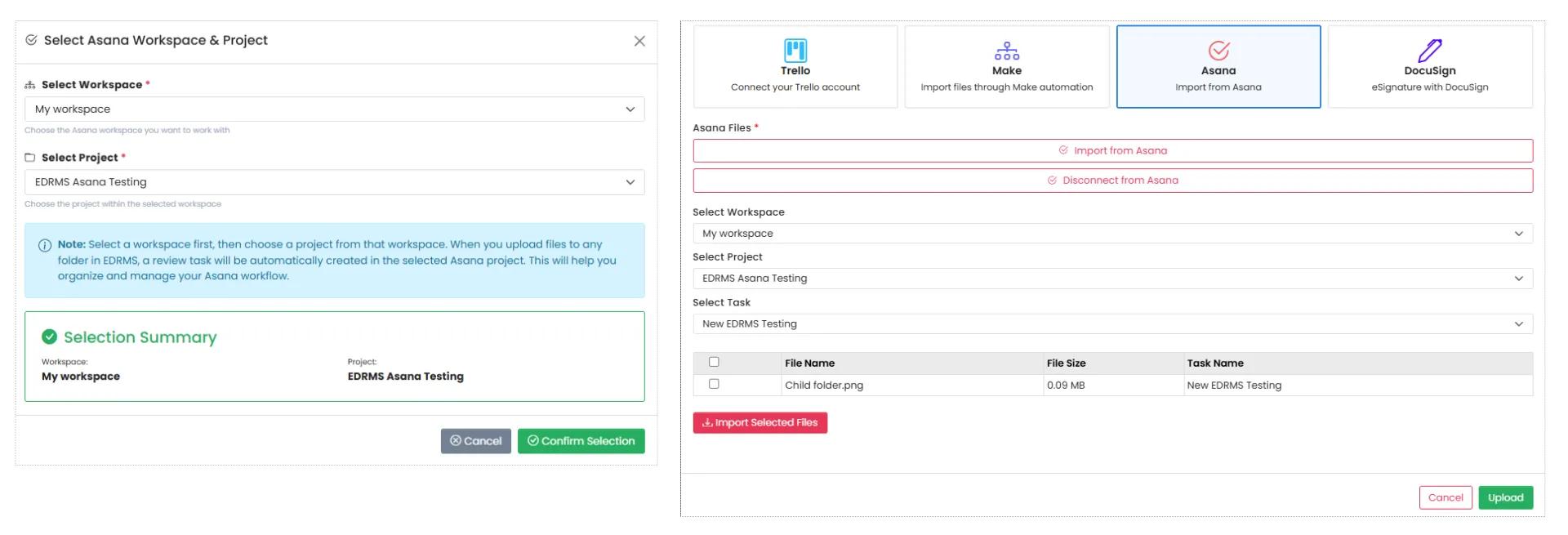The height and width of the screenshot is (535, 1568).
Task: Click the Asana checkmark icon
Action: tap(1218, 51)
